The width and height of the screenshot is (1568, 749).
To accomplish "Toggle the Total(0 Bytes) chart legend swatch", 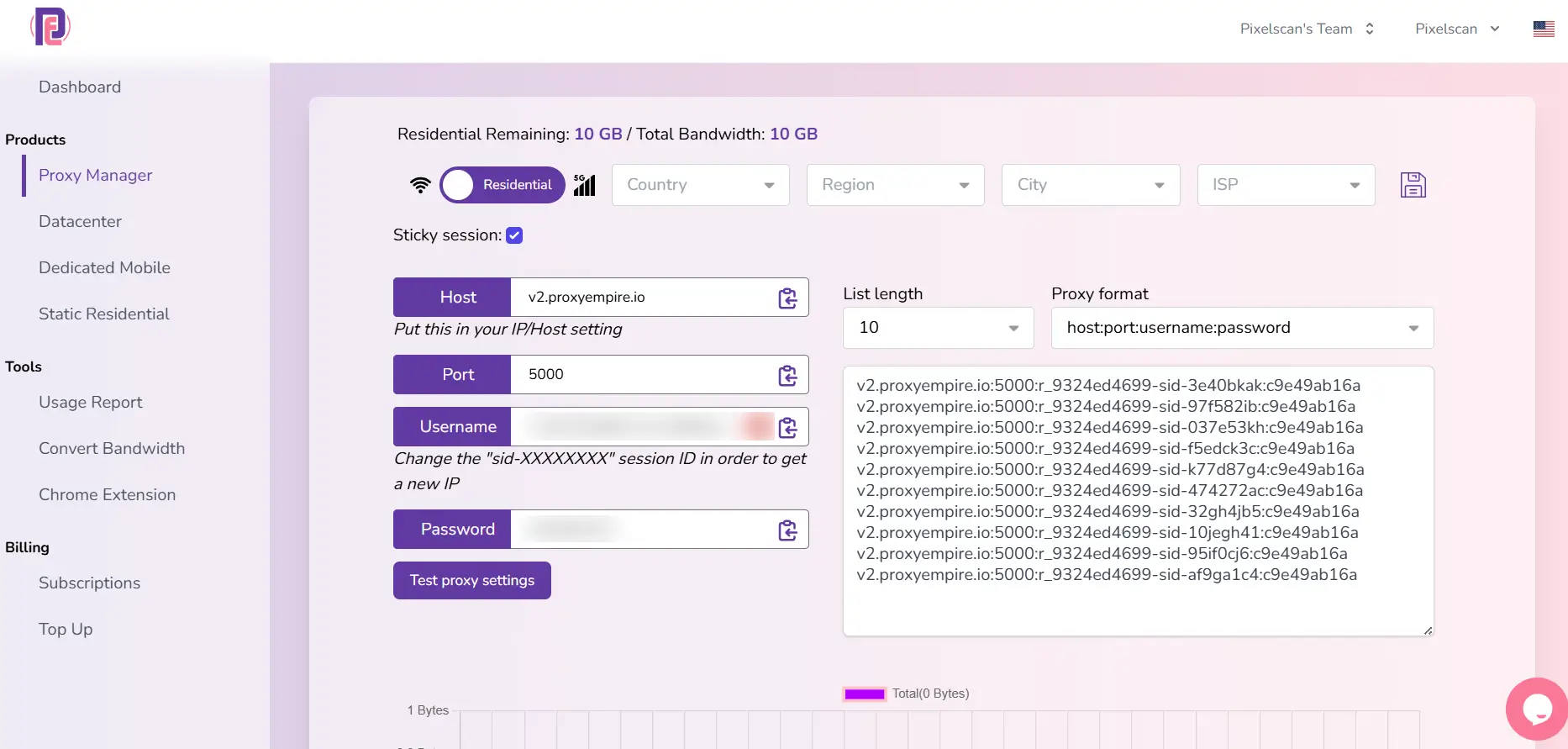I will tap(865, 694).
